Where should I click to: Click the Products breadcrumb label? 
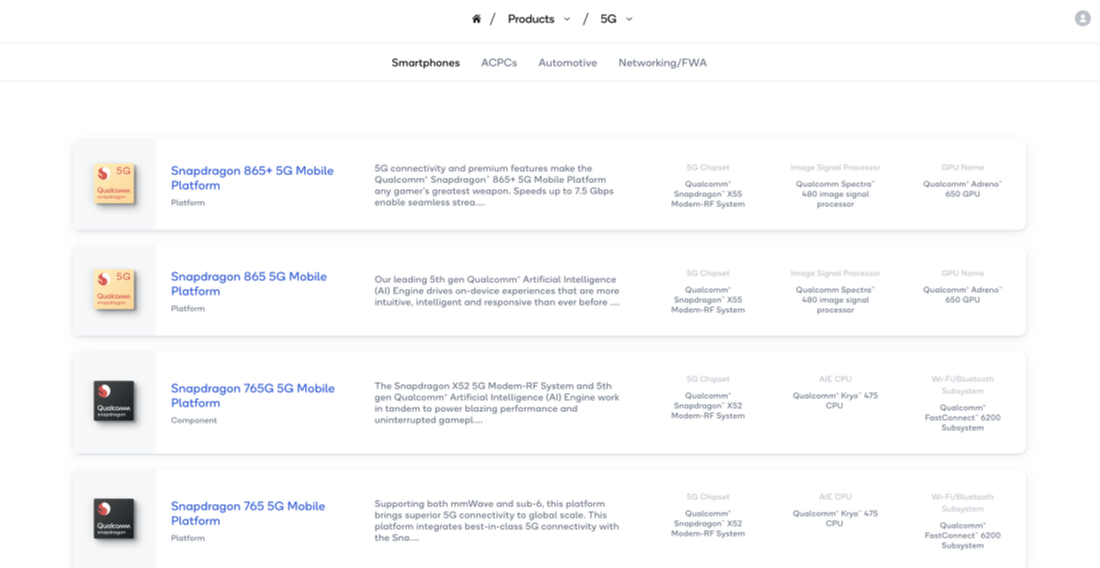531,19
